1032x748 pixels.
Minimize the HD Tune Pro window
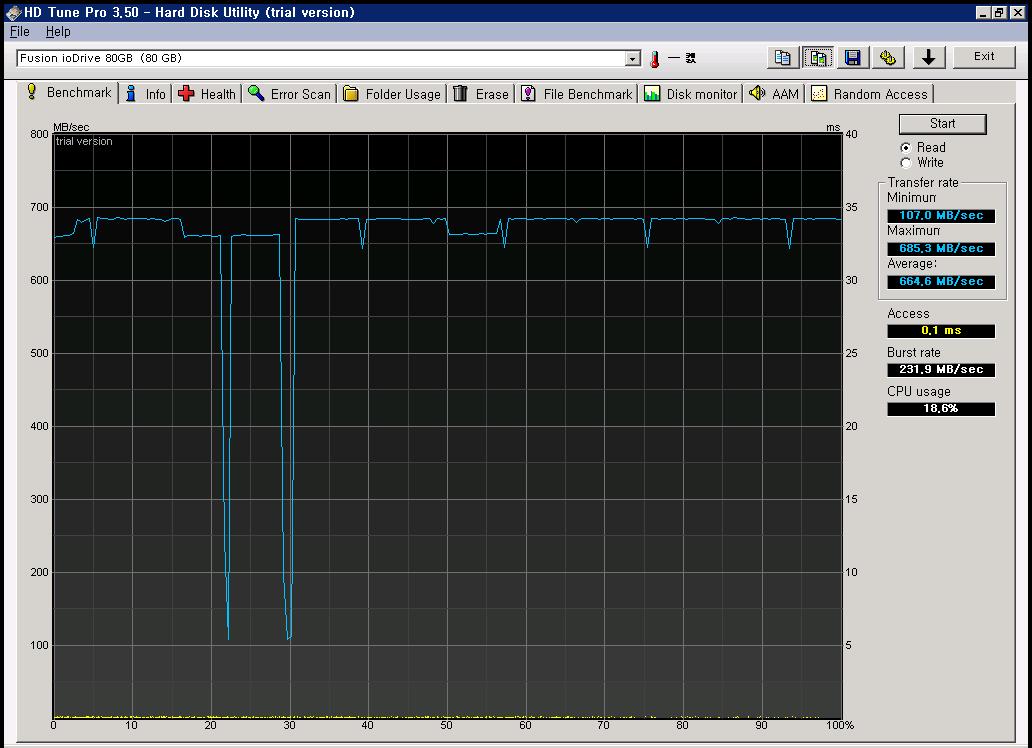click(983, 13)
